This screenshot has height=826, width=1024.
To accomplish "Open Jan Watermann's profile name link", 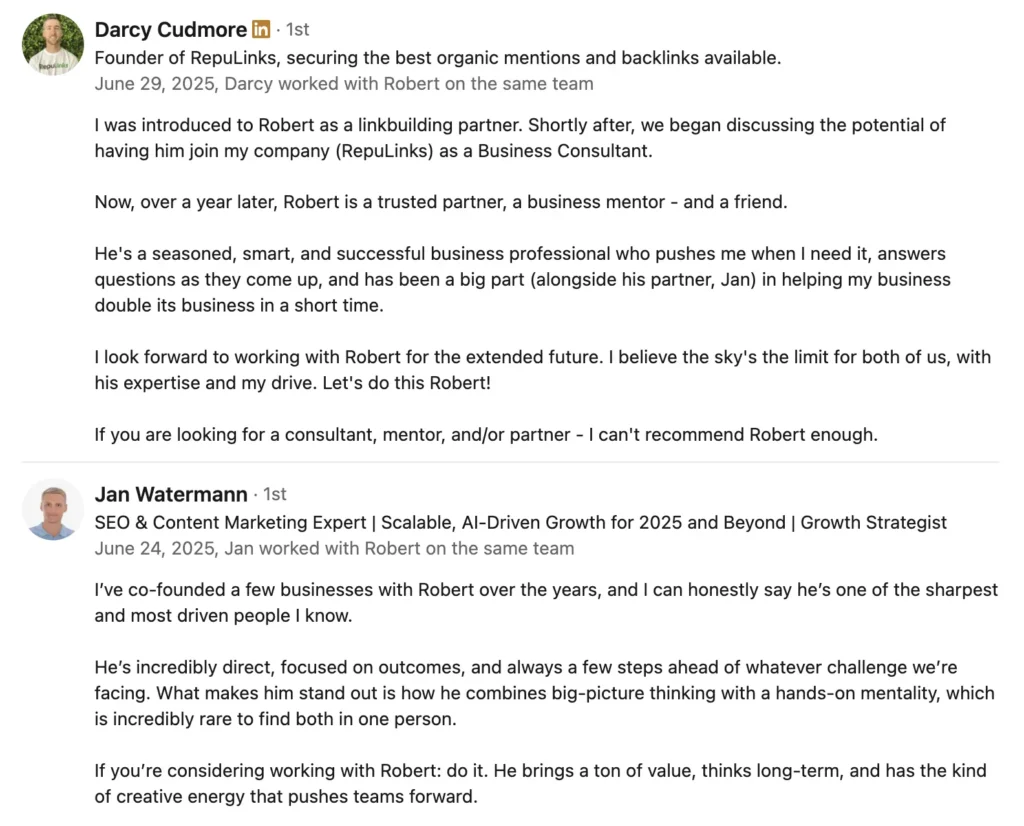I will click(x=171, y=494).
